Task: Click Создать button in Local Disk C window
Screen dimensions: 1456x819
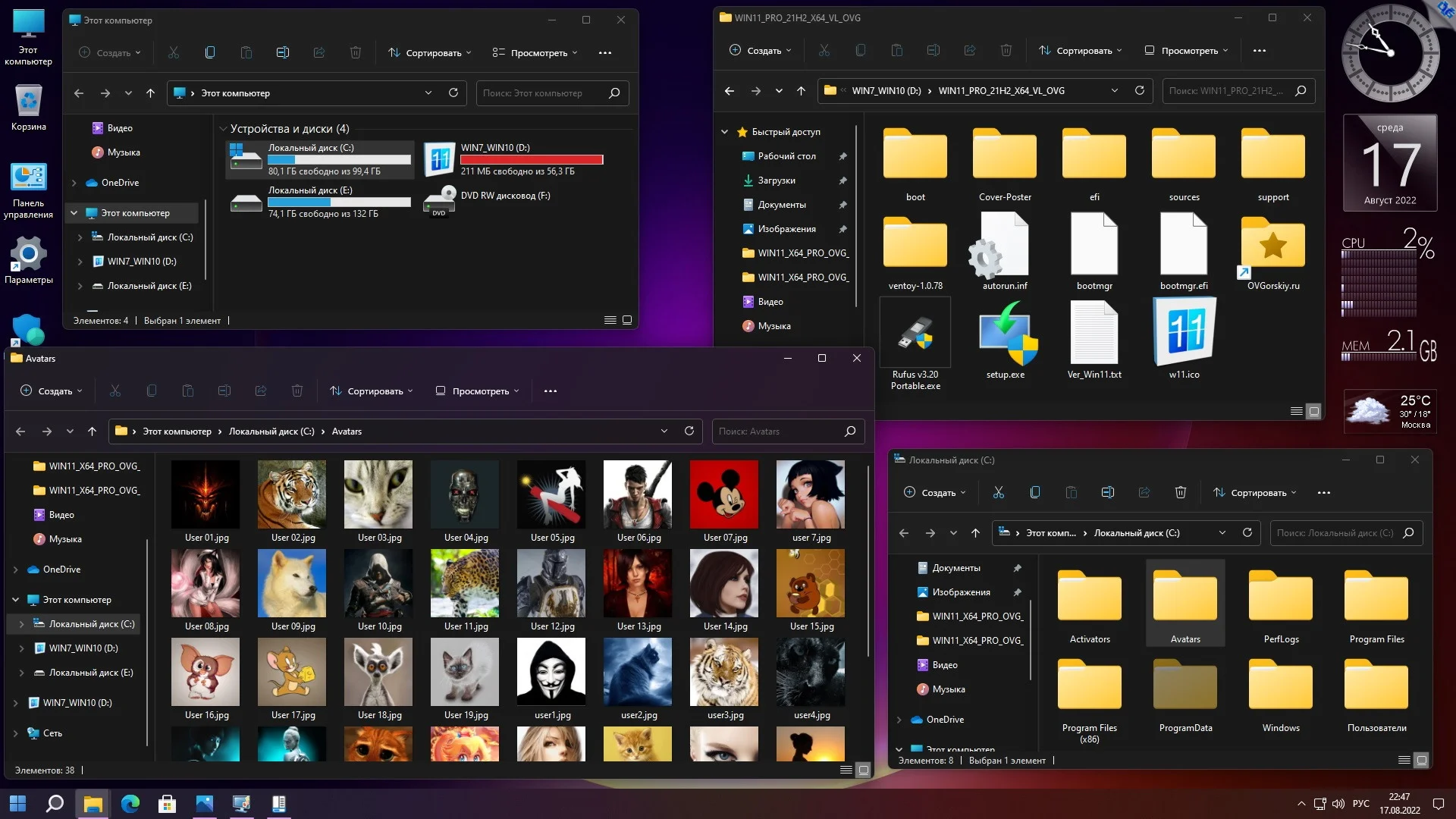Action: tap(934, 493)
